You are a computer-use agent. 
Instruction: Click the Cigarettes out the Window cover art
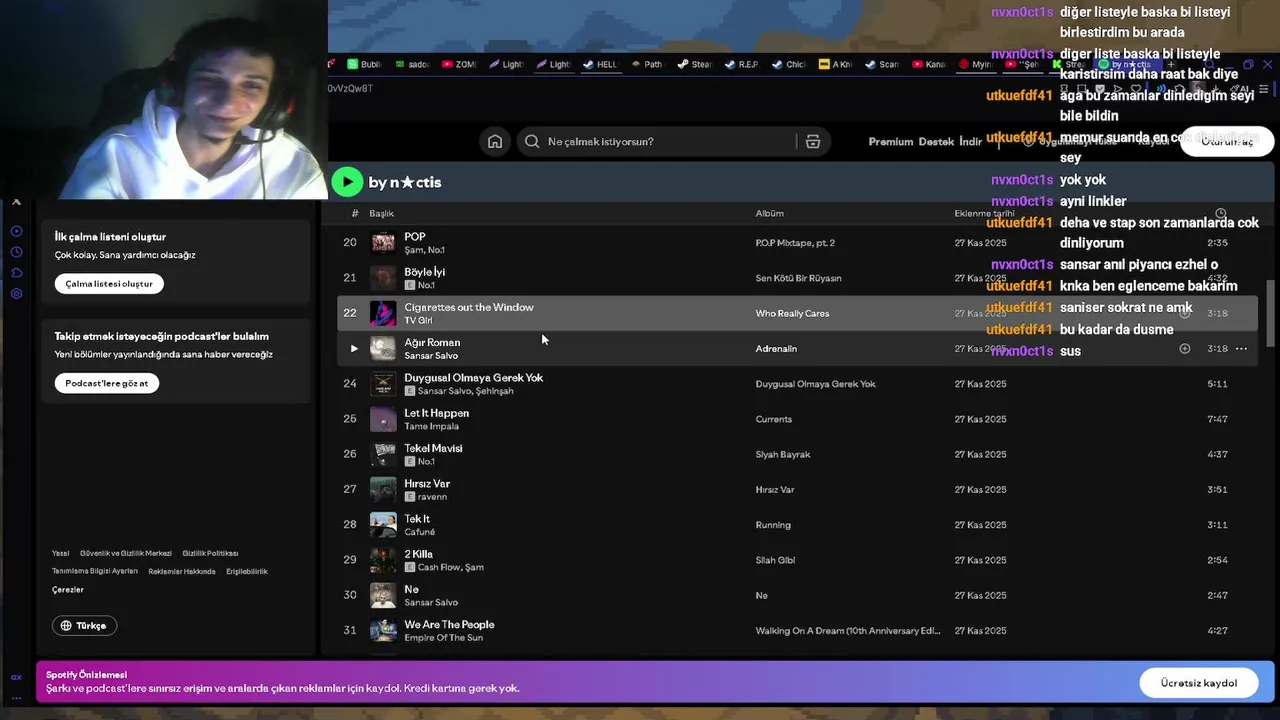(x=383, y=313)
